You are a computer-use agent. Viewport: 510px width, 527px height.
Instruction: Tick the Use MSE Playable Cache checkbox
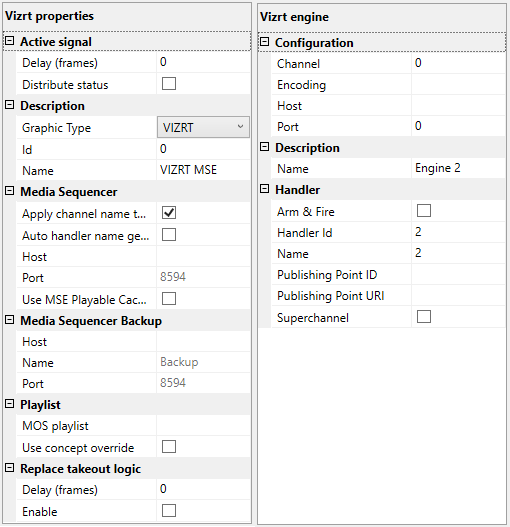coord(169,298)
